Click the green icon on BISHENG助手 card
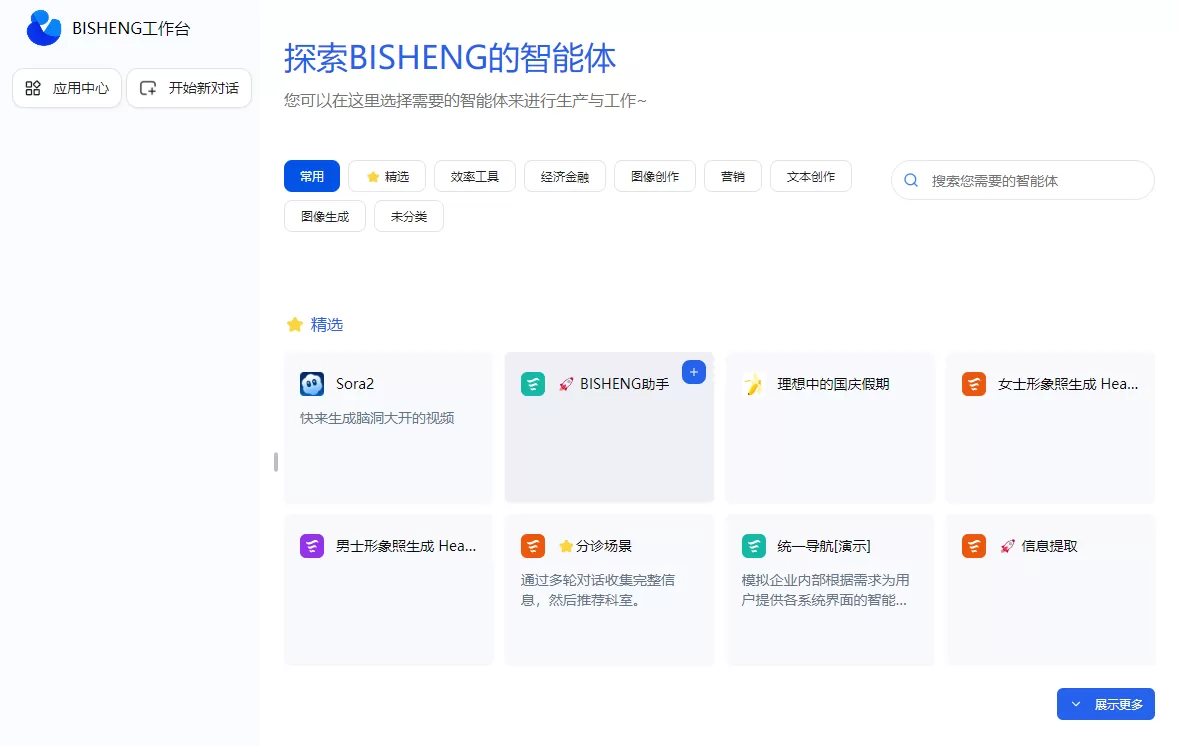The width and height of the screenshot is (1179, 746). click(533, 384)
